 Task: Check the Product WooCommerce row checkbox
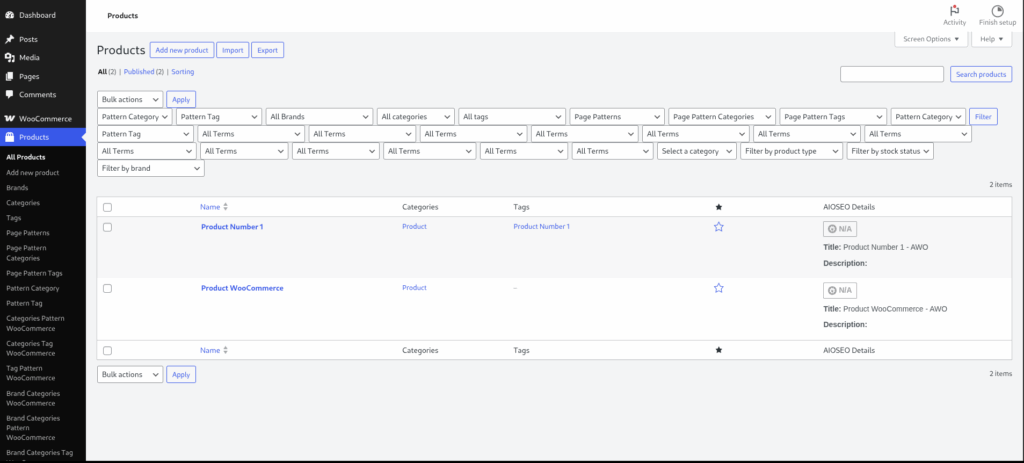[108, 288]
